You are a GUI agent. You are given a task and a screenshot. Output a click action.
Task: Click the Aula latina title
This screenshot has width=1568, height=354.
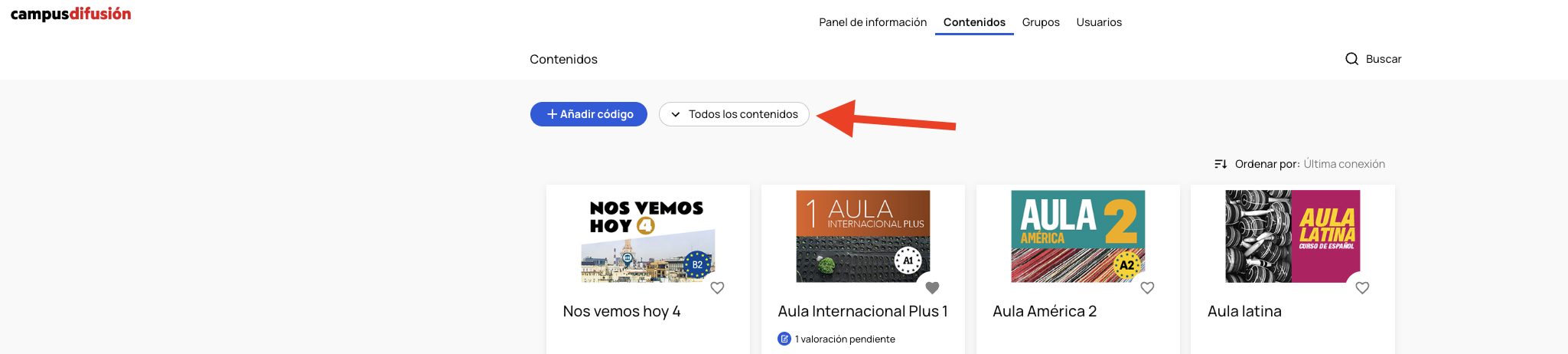tap(1244, 311)
